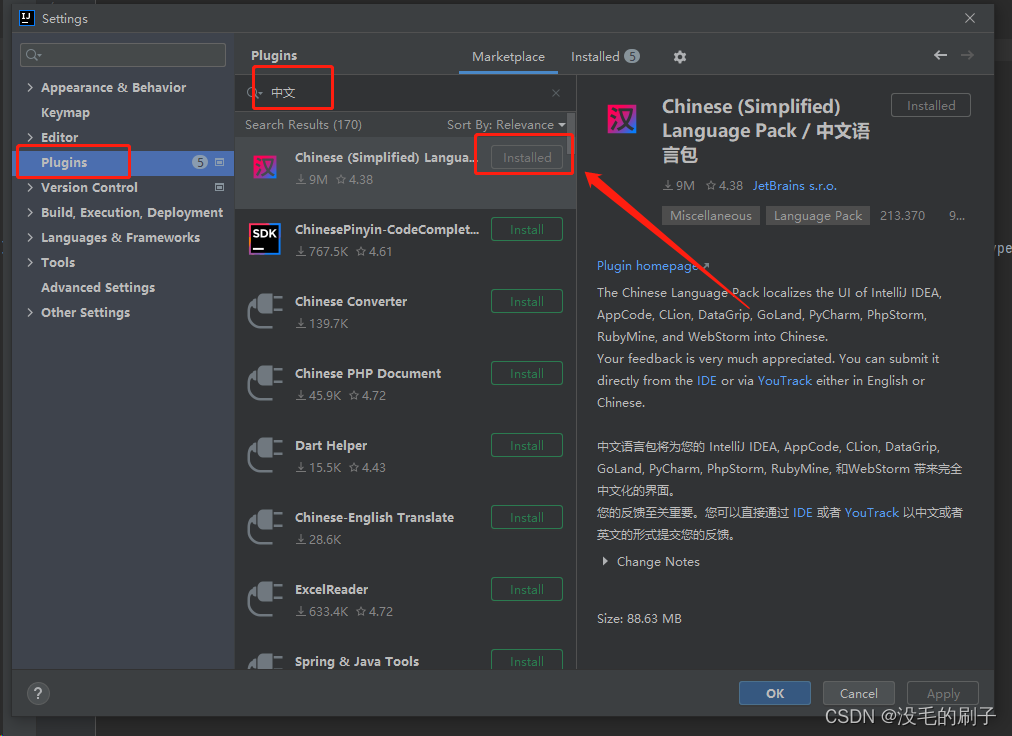Click the Apply button
The image size is (1012, 736).
point(943,693)
